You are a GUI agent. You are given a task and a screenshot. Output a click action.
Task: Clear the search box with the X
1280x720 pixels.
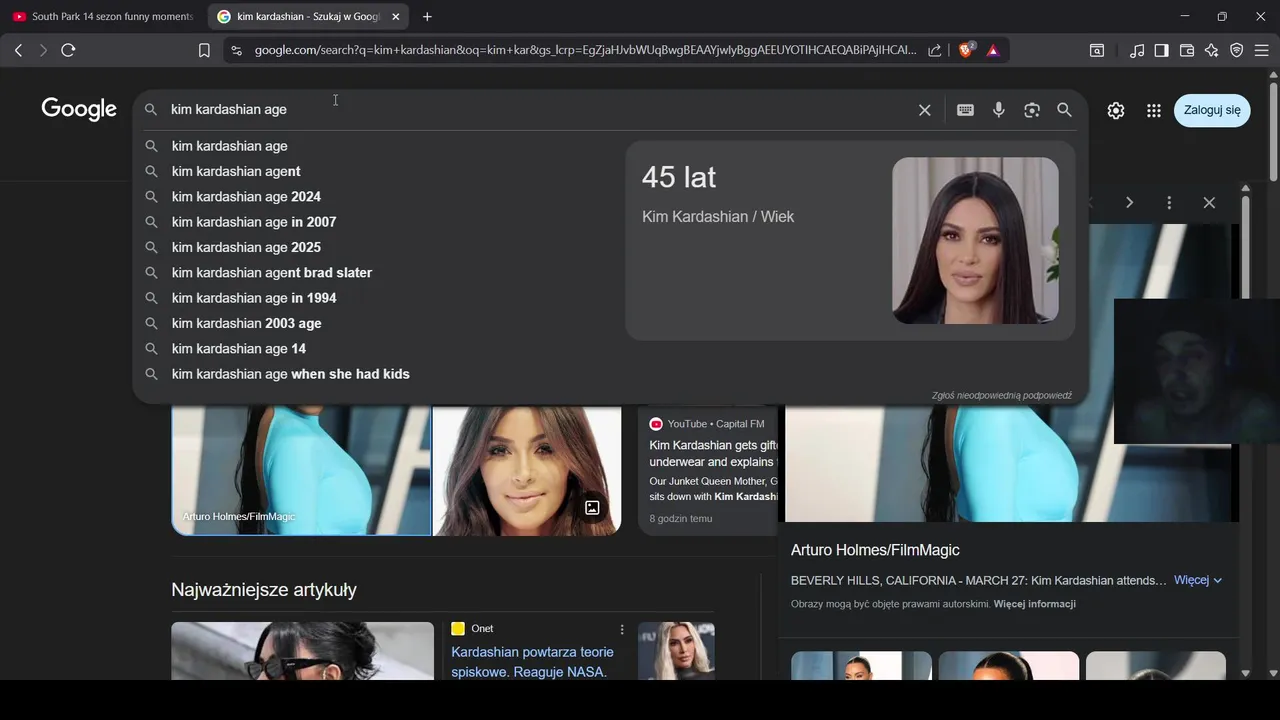(x=925, y=110)
